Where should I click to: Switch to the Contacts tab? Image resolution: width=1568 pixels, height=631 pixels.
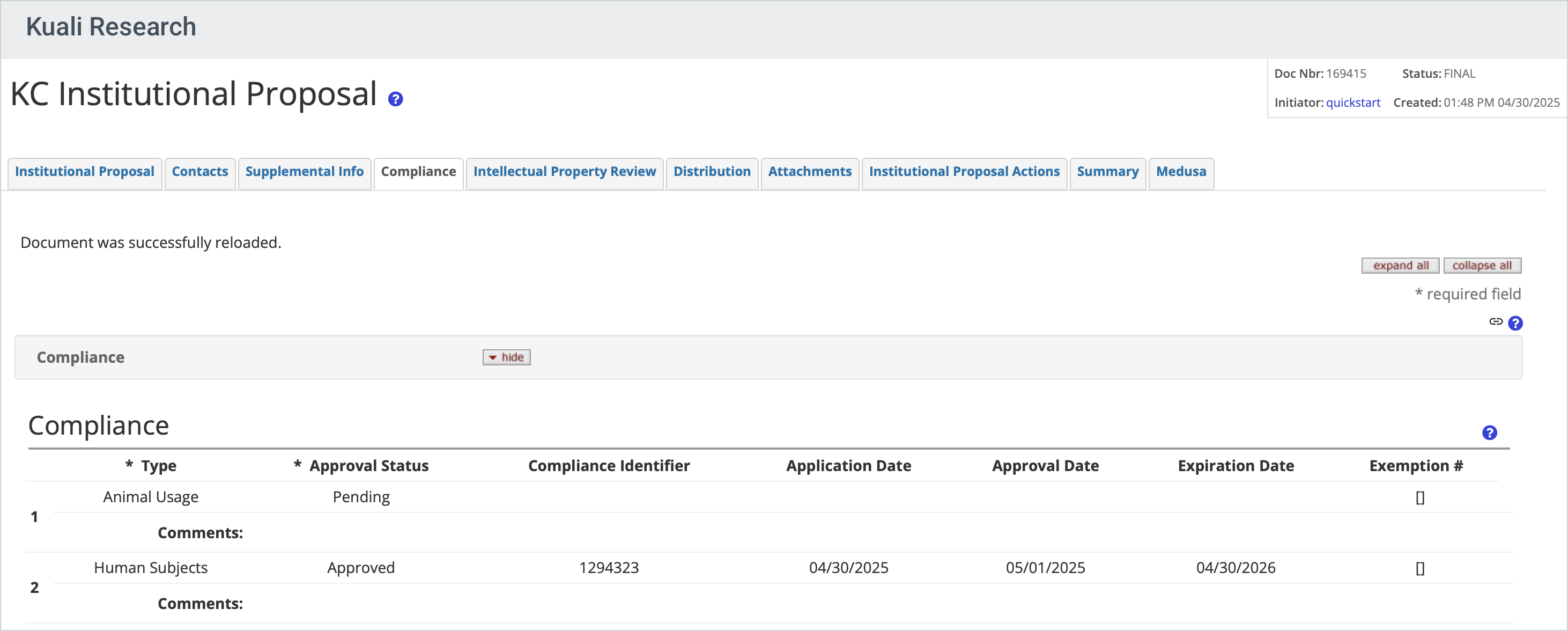click(199, 172)
